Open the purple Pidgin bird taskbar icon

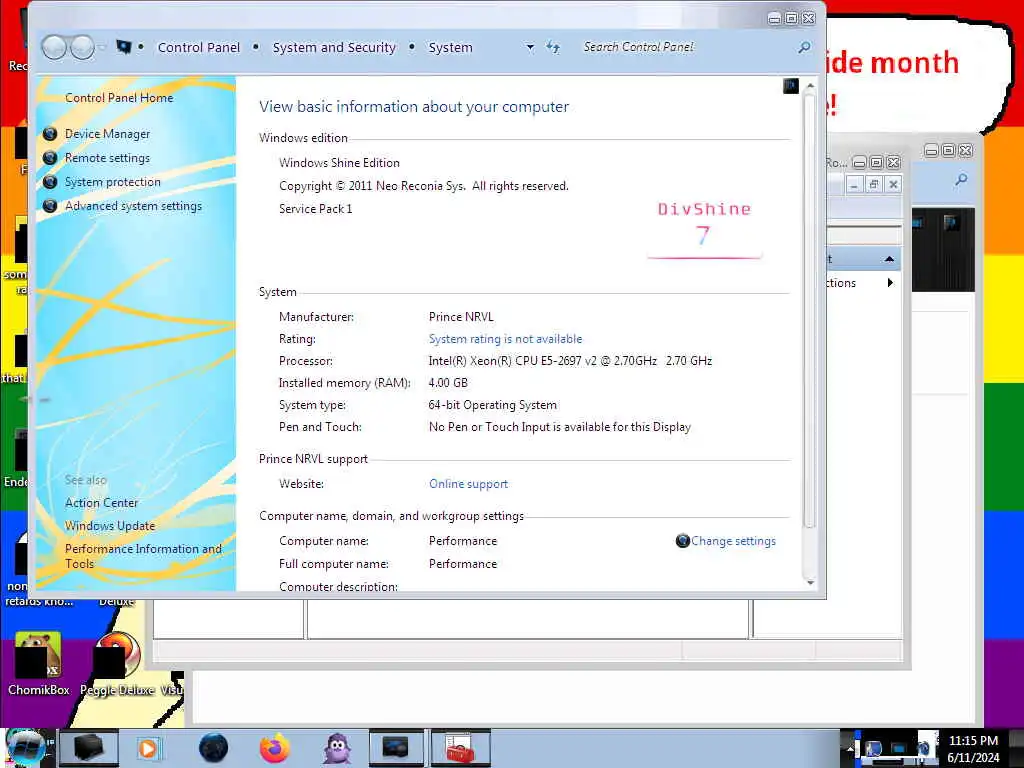(337, 748)
